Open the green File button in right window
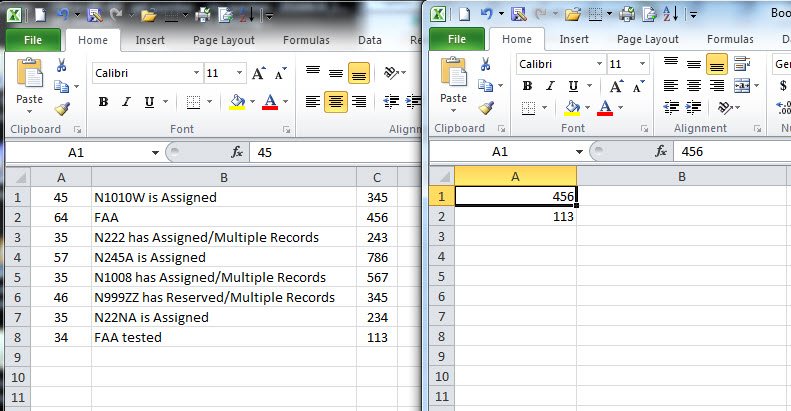 456,40
